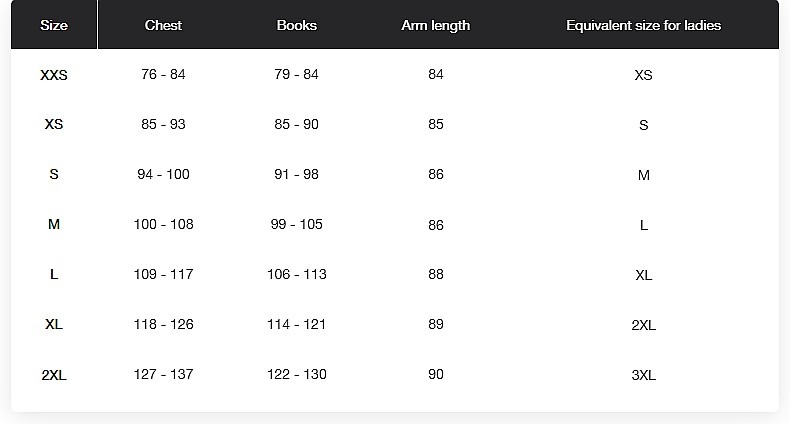Image resolution: width=790 pixels, height=424 pixels.
Task: Select the 2XL size row label
Action: point(54,375)
